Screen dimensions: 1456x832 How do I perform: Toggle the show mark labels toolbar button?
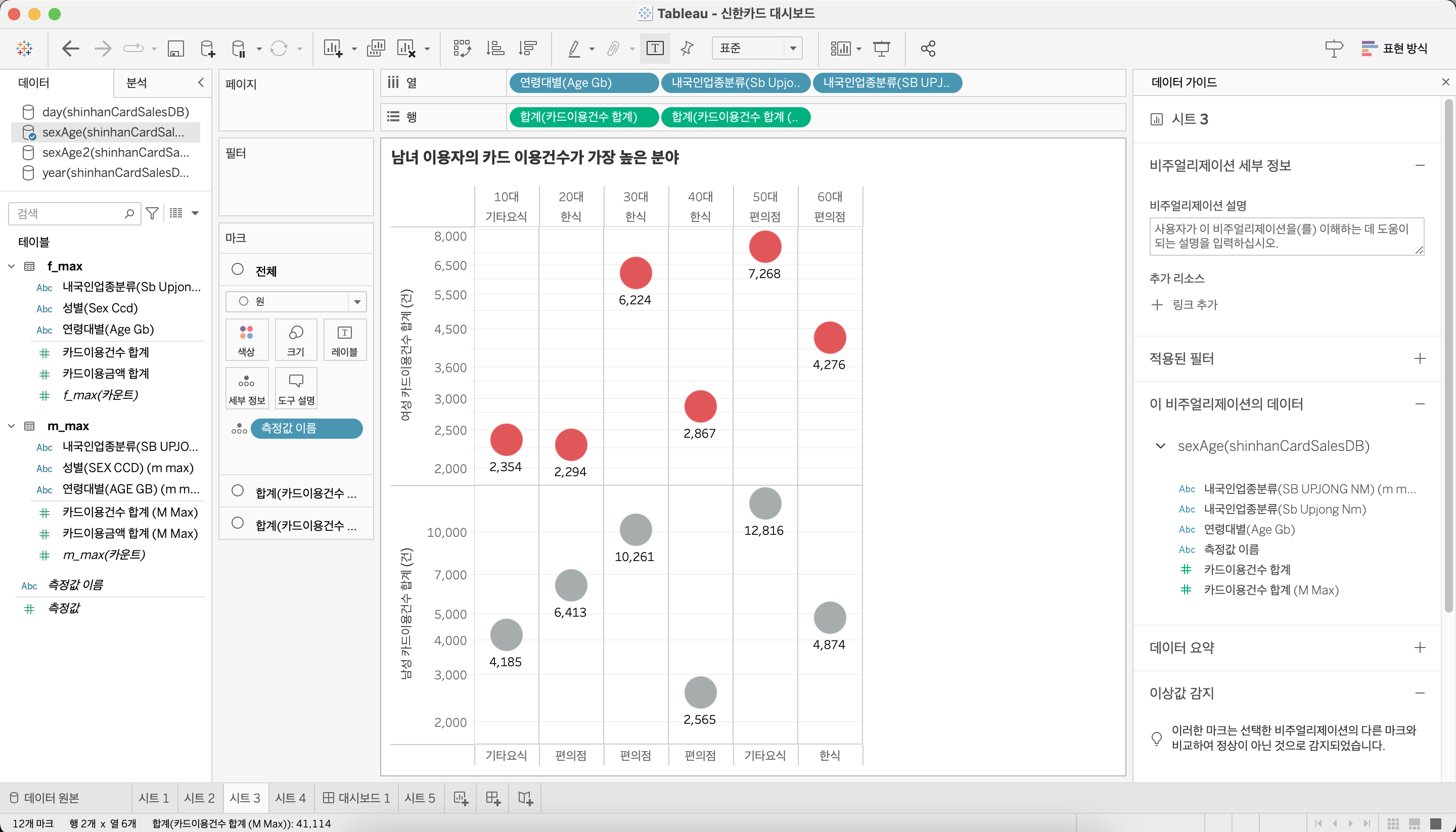[x=655, y=49]
